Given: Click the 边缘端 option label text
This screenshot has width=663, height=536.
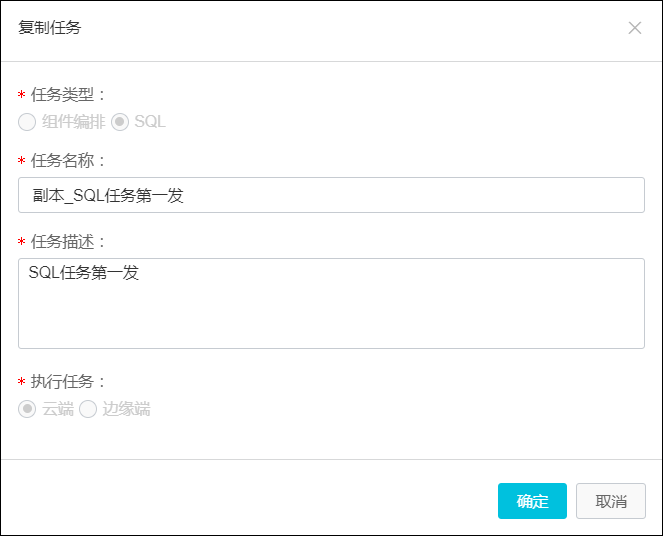Looking at the screenshot, I should (x=126, y=409).
